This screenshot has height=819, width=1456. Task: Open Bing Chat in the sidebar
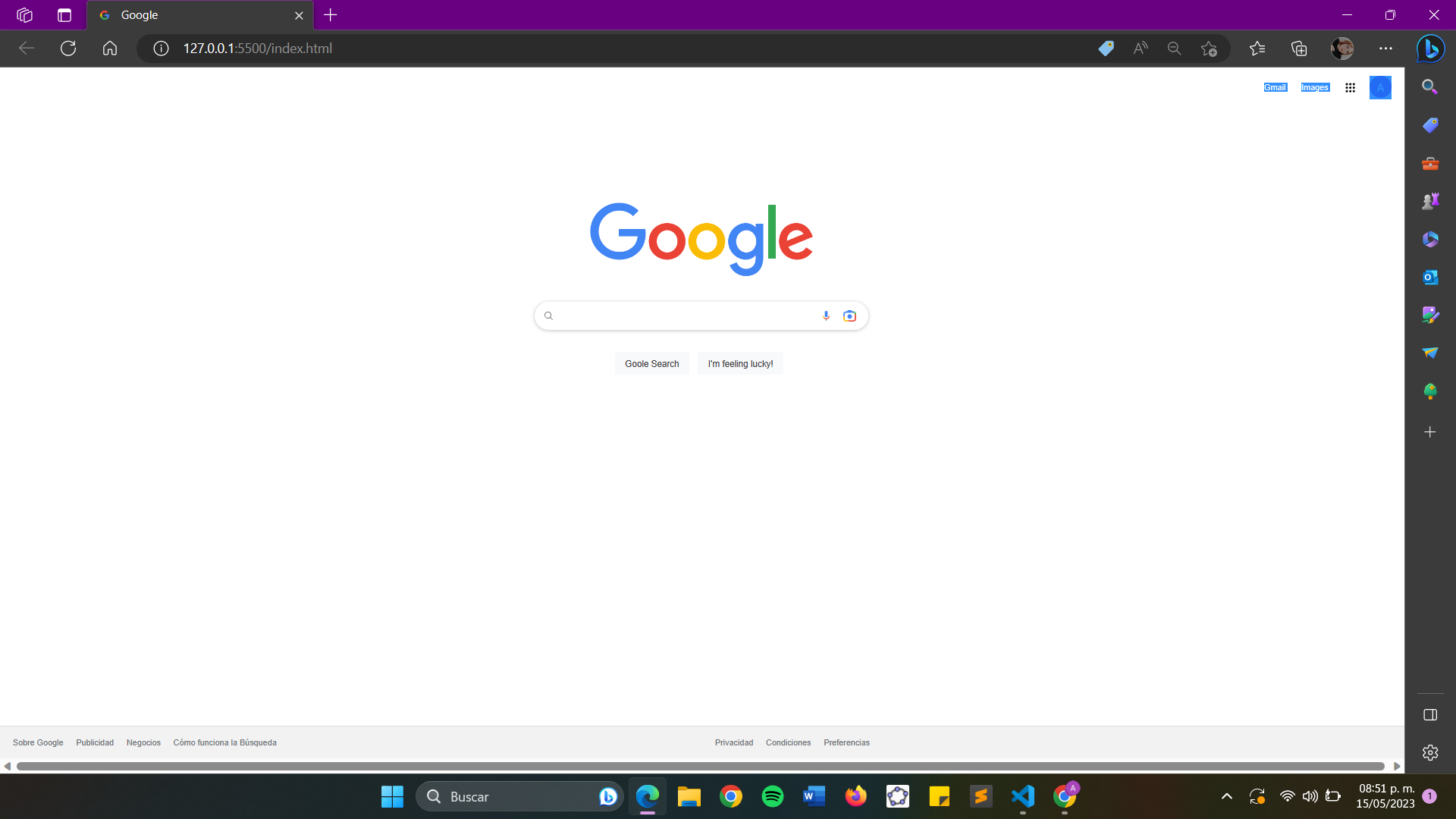click(x=1430, y=49)
